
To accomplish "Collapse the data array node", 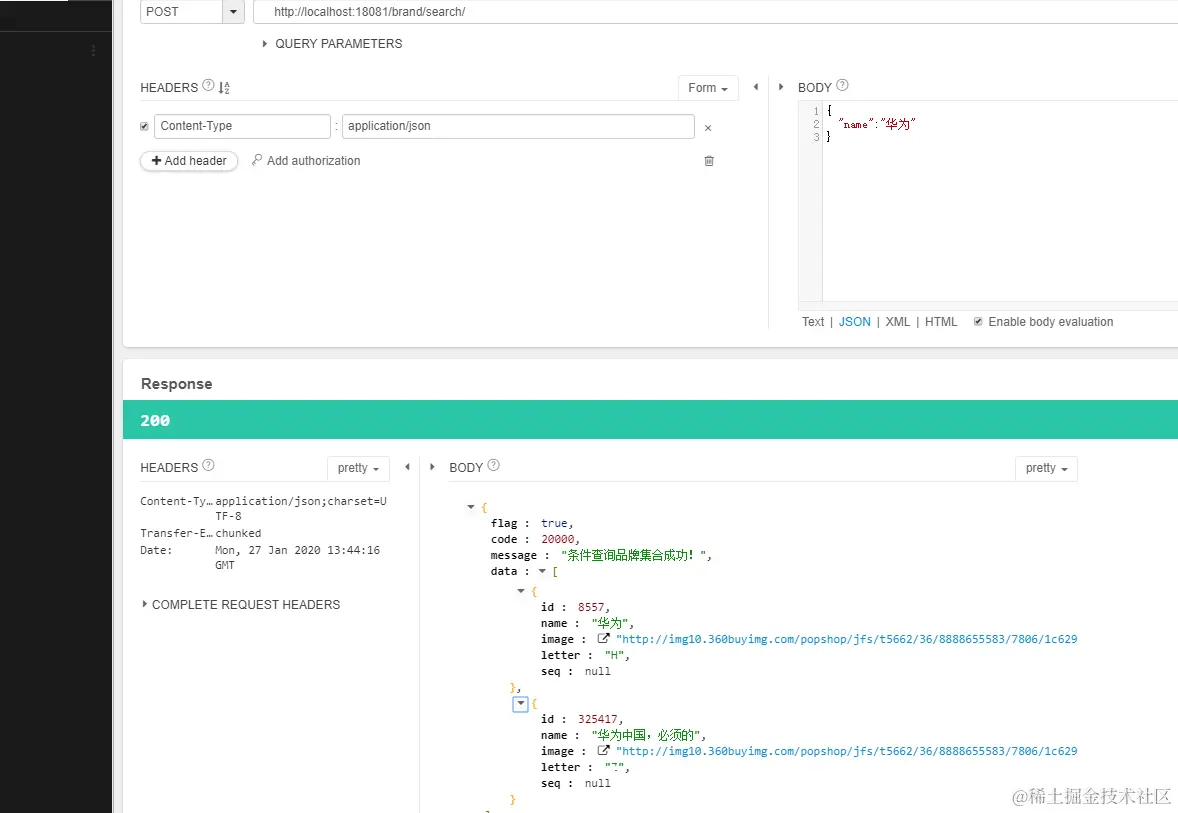I will pos(542,571).
